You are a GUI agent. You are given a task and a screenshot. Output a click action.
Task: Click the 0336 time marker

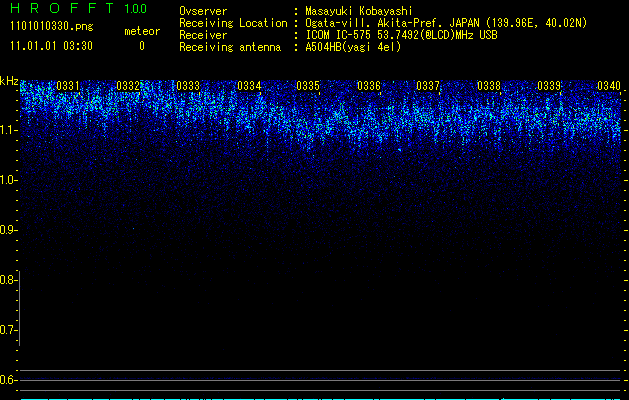(369, 86)
